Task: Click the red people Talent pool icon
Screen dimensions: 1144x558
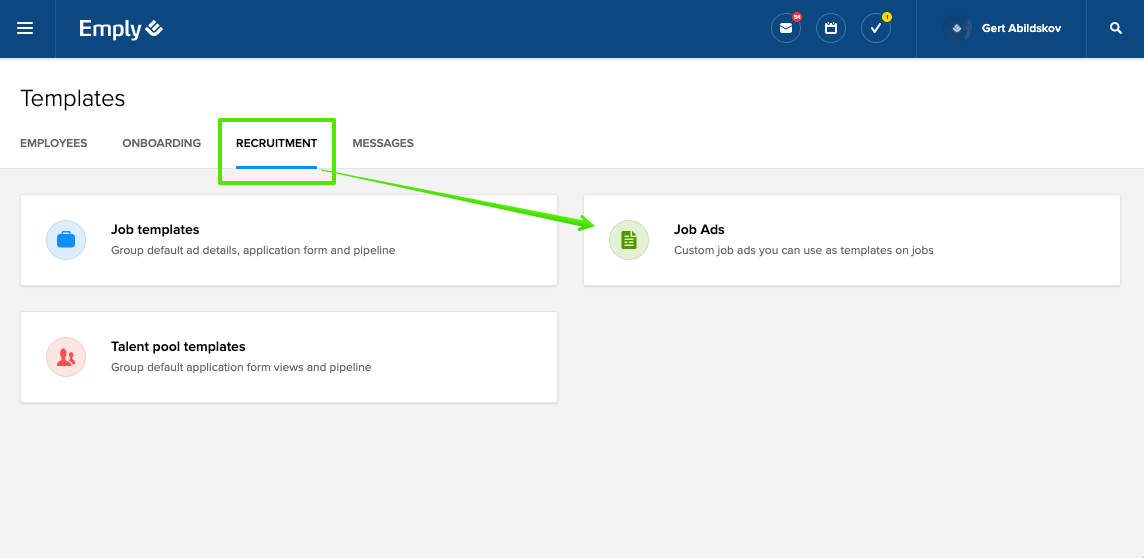Action: pos(66,357)
